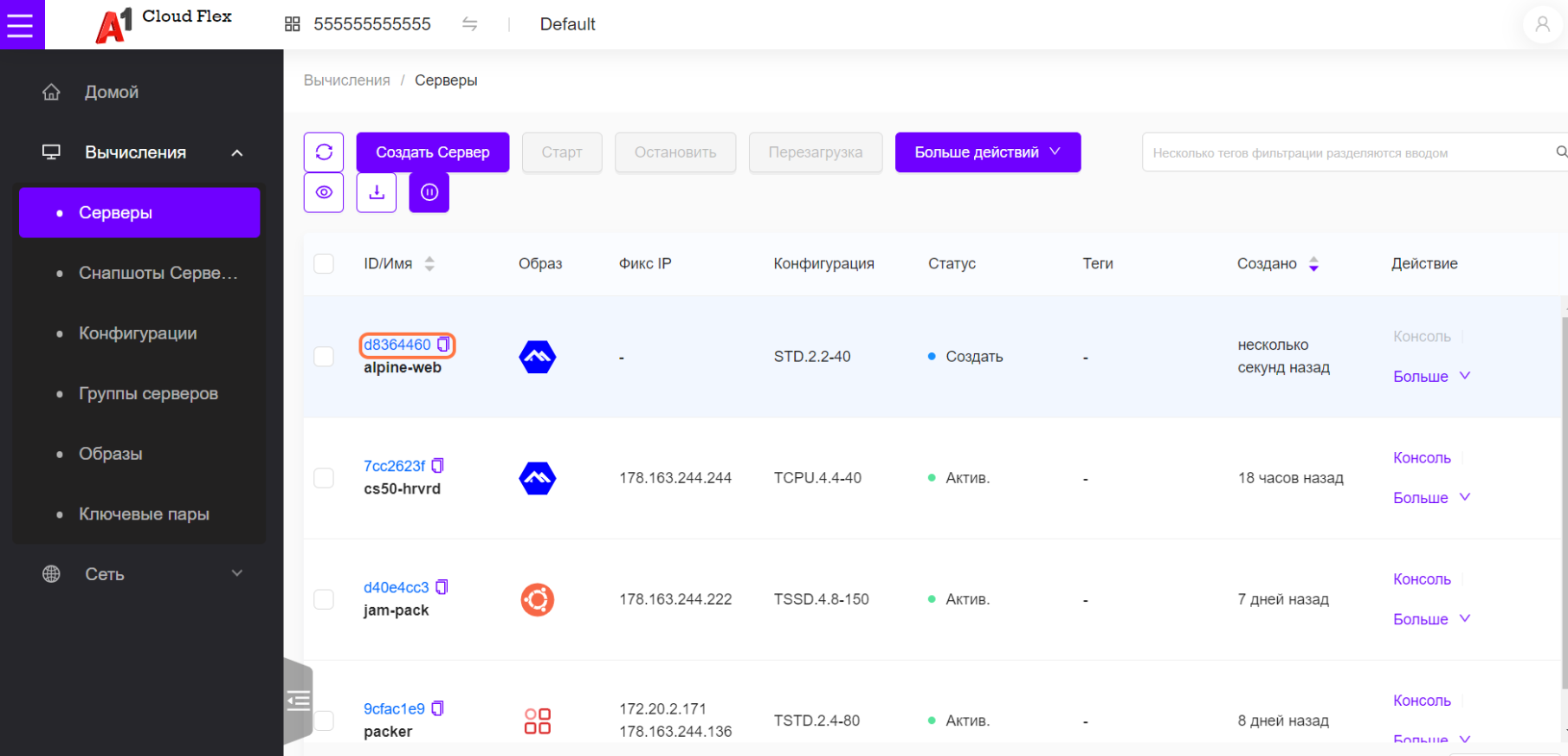Click the Перезагрузка button
Viewport: 1568px width, 756px height.
coord(816,152)
